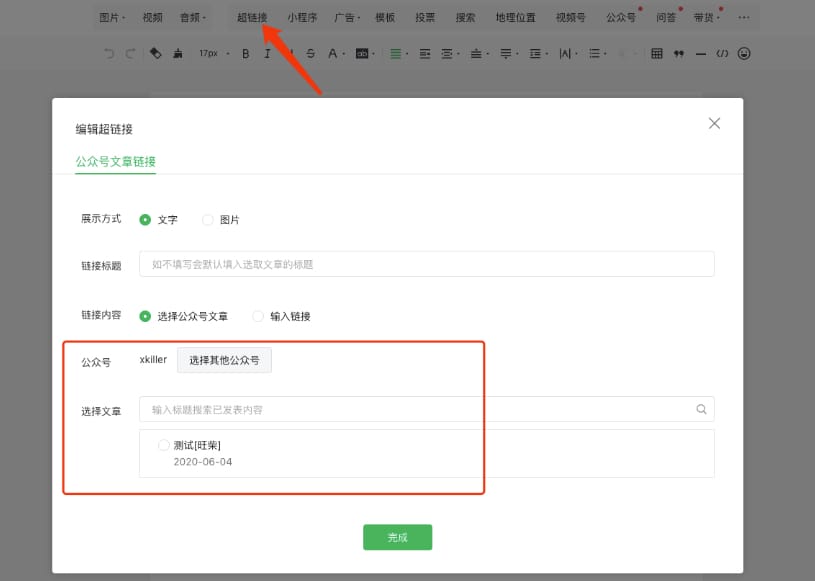Close the 编辑超链接 dialog with X
The width and height of the screenshot is (815, 581).
(714, 123)
